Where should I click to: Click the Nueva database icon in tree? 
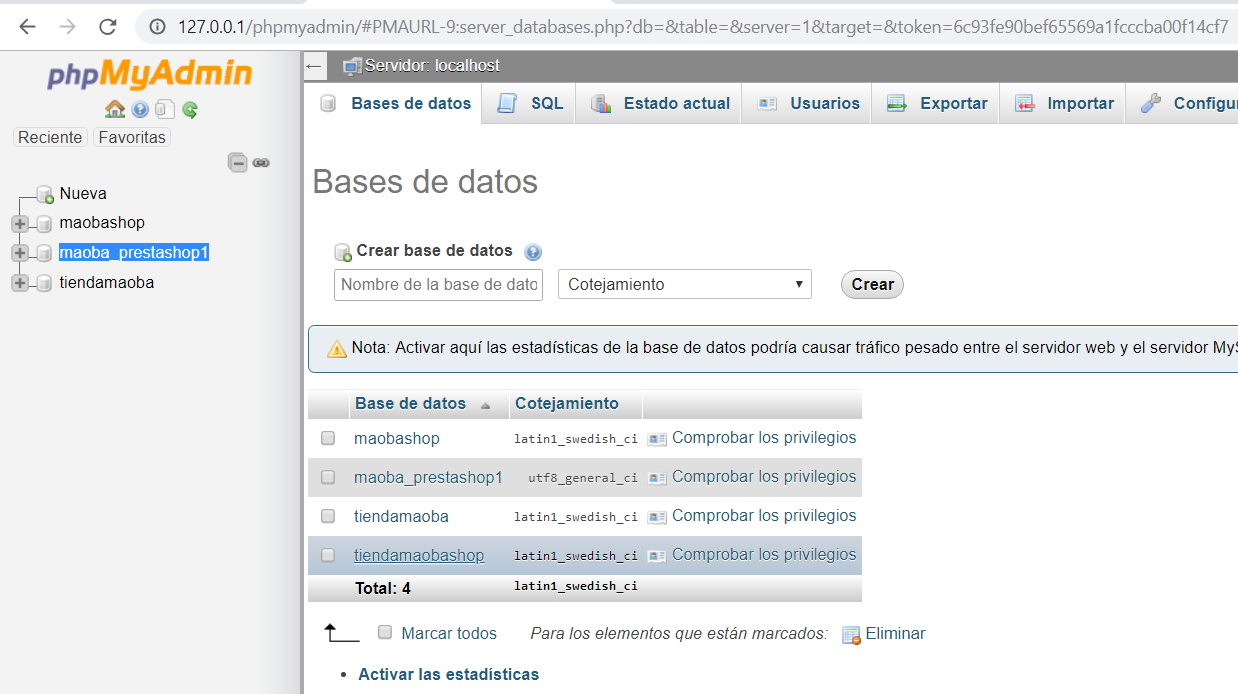click(x=44, y=194)
